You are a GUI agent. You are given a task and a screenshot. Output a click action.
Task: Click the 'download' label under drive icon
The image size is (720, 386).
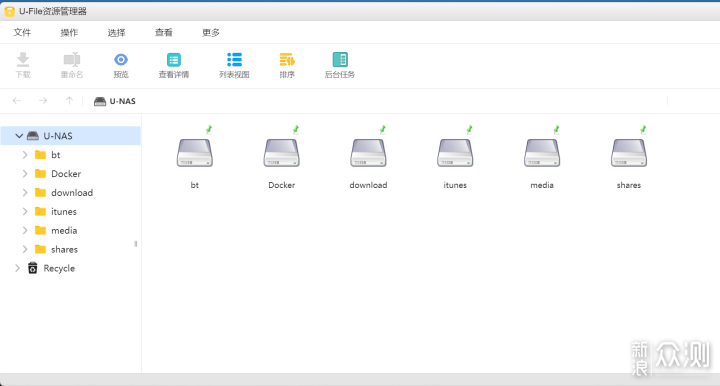click(368, 185)
